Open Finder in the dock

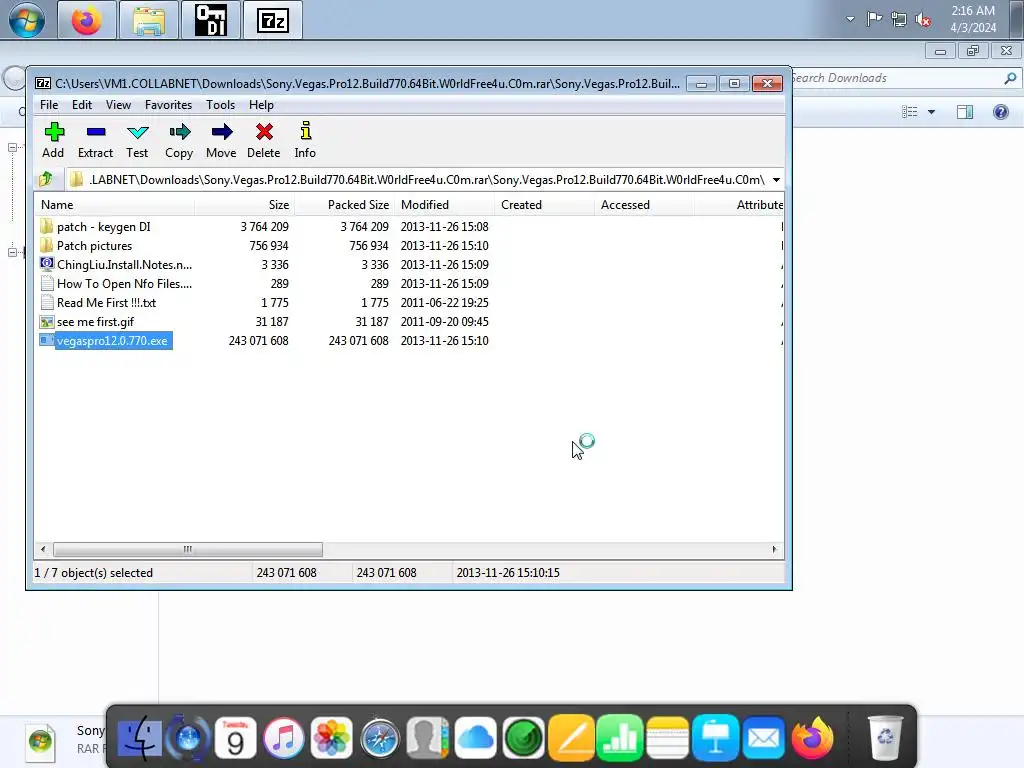[139, 739]
